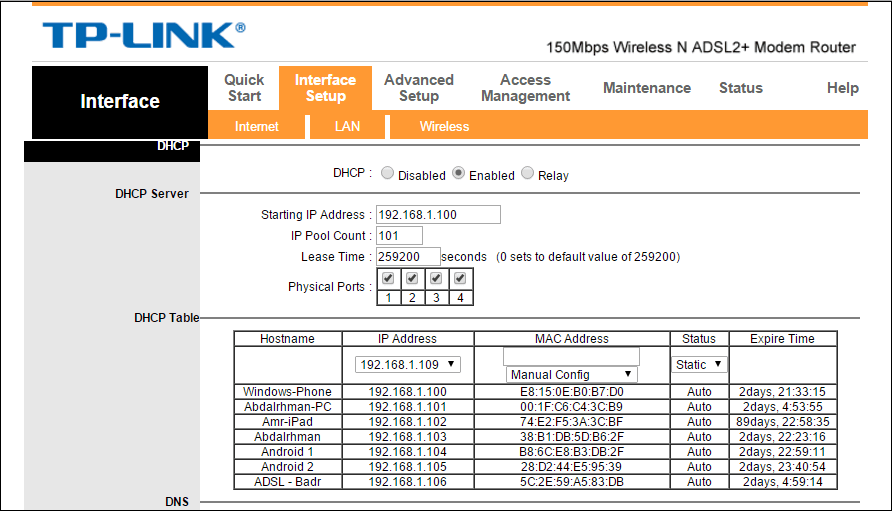Open the Status tab
The width and height of the screenshot is (892, 511).
point(741,88)
